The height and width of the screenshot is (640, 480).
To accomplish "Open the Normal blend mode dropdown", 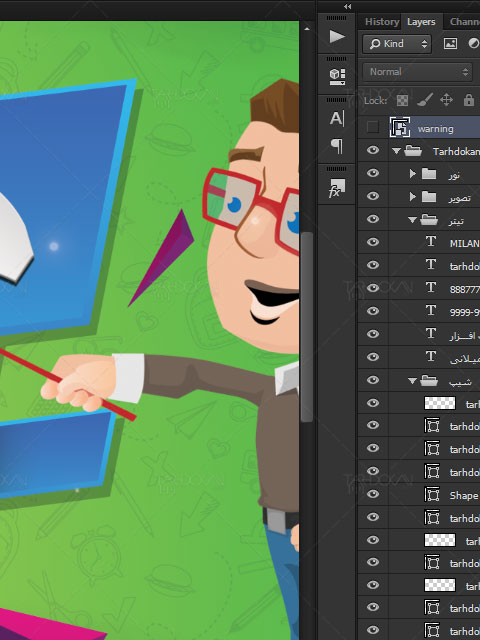I will pos(418,72).
